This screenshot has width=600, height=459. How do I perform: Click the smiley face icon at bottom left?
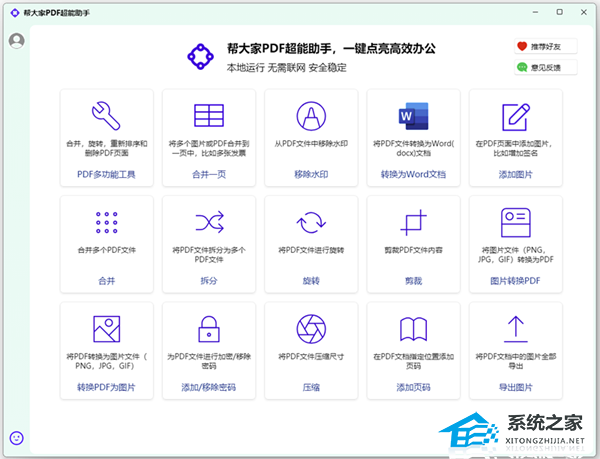coord(17,438)
